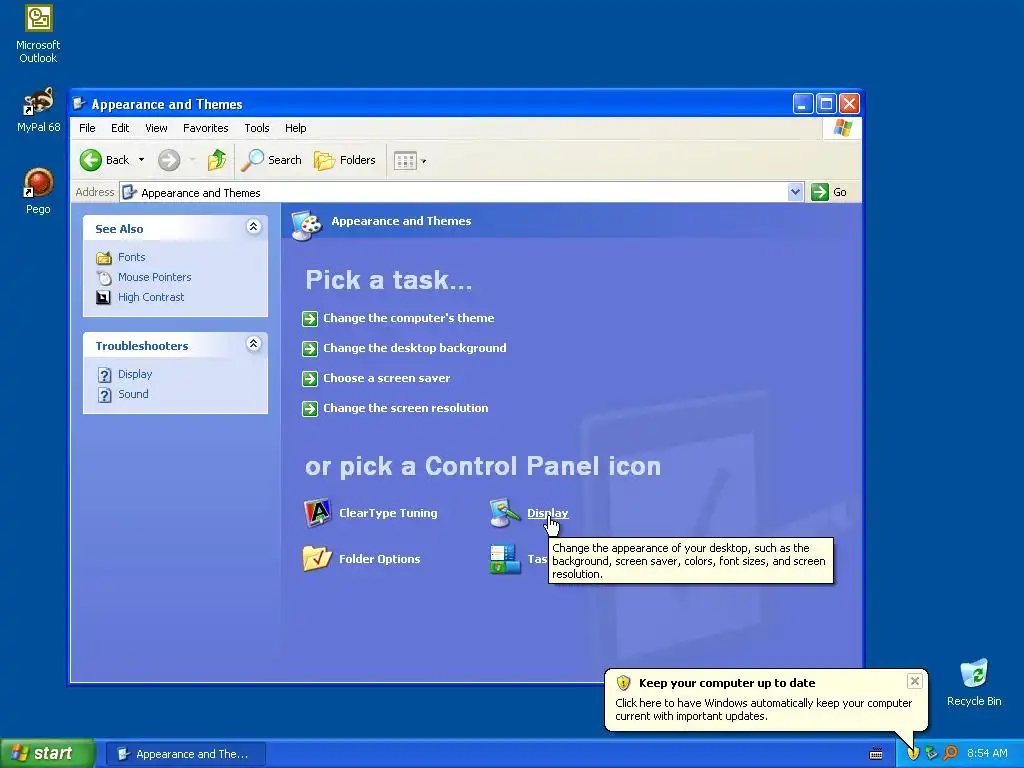Open the Favorites menu
This screenshot has height=768, width=1024.
[206, 128]
